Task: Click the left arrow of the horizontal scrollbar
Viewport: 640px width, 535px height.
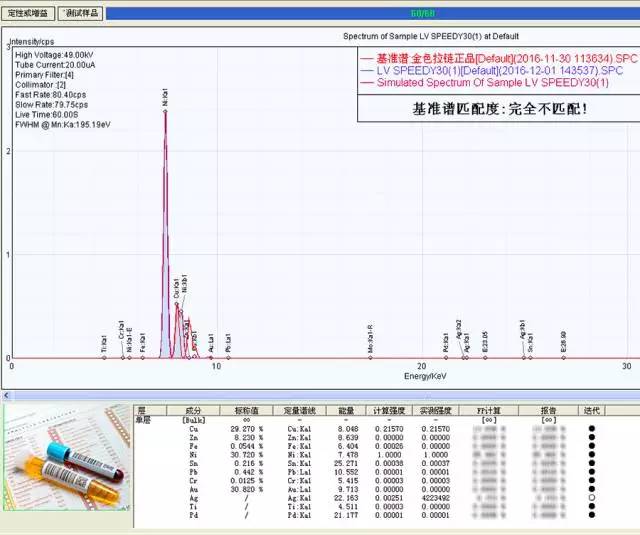Action: pyautogui.click(x=6, y=395)
